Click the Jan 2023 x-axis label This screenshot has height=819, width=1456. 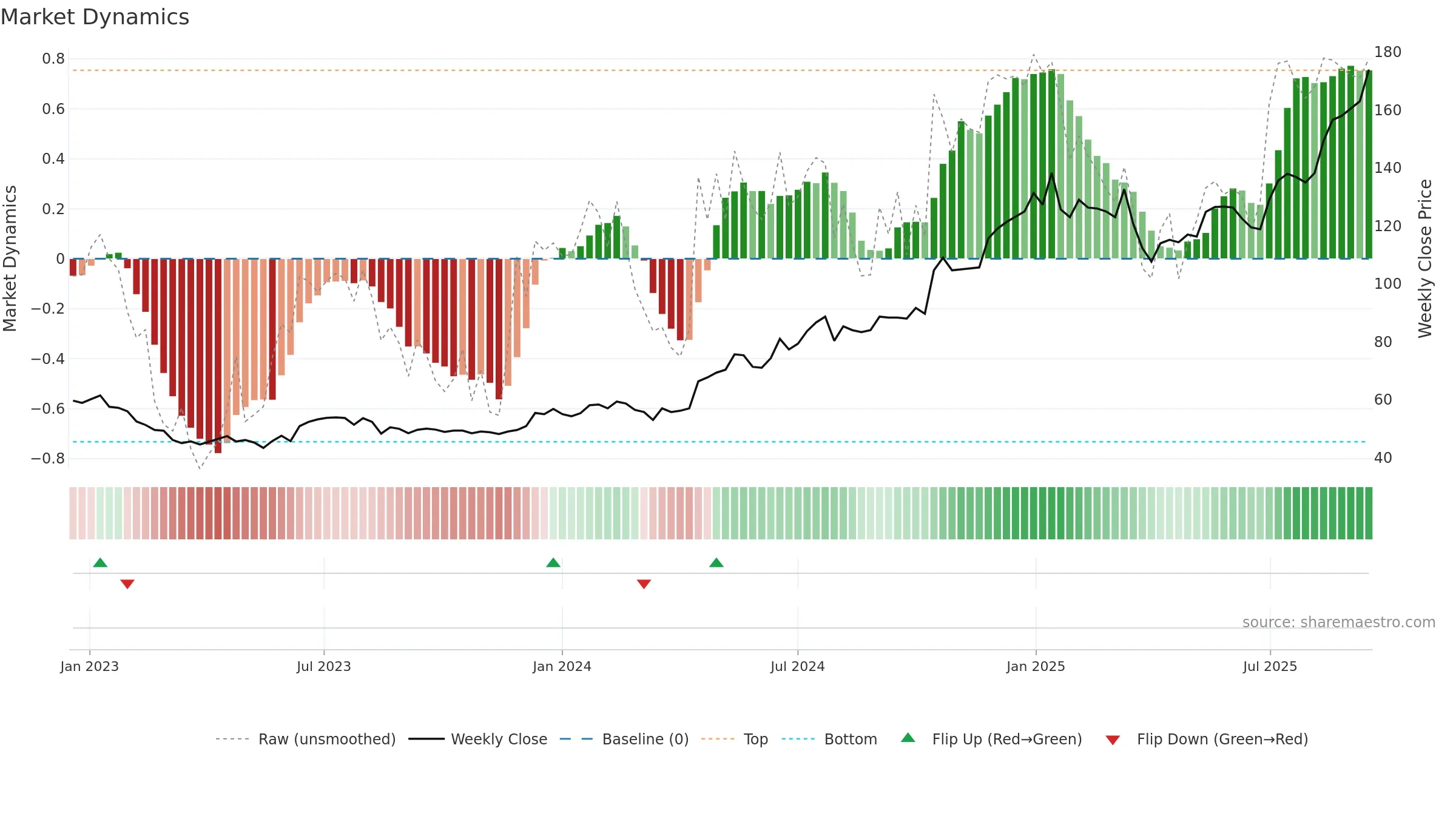click(x=90, y=666)
